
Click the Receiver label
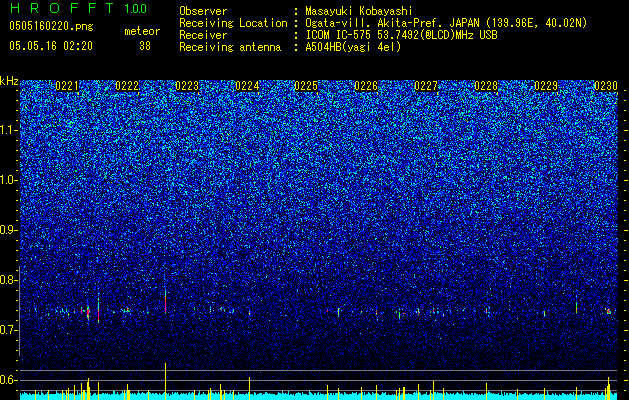pyautogui.click(x=203, y=35)
